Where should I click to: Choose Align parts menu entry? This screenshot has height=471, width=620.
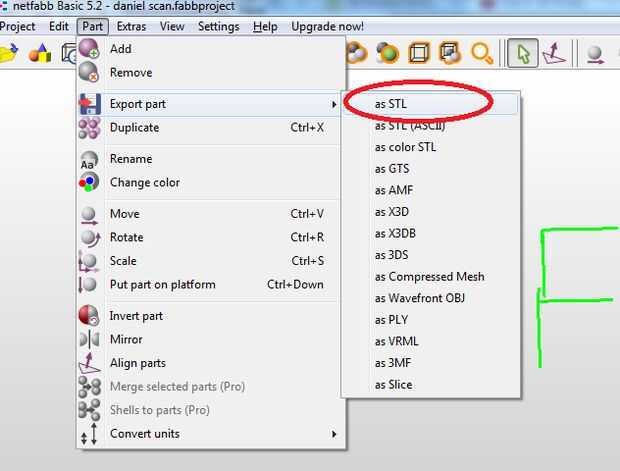(211, 363)
